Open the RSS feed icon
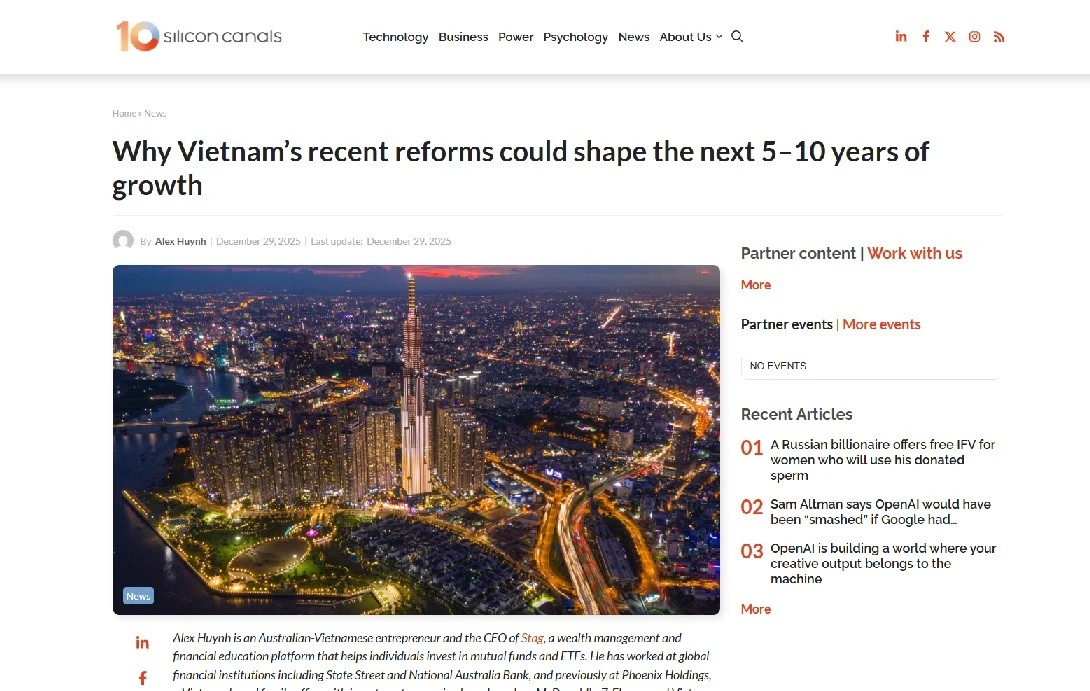Screen dimensions: 1090x691 [x=999, y=37]
